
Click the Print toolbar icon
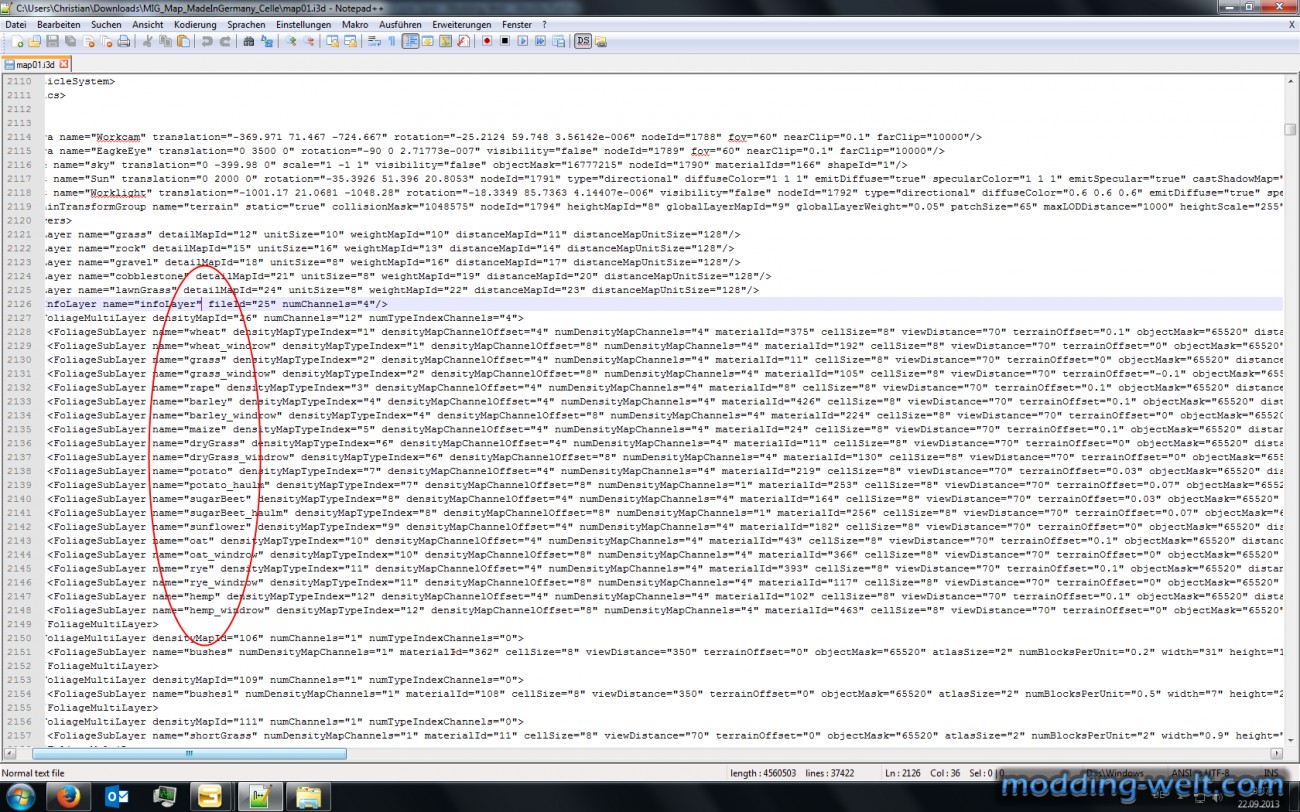[123, 42]
